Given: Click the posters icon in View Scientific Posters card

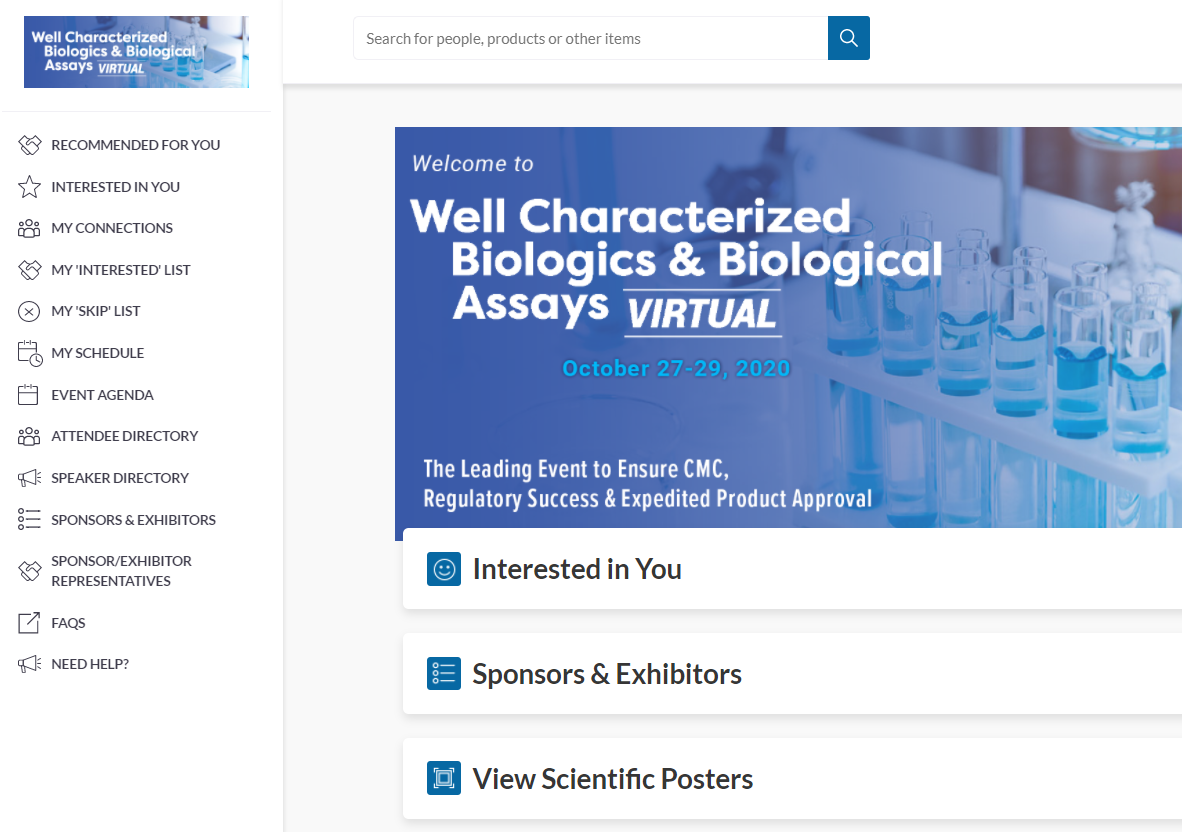Looking at the screenshot, I should [444, 778].
